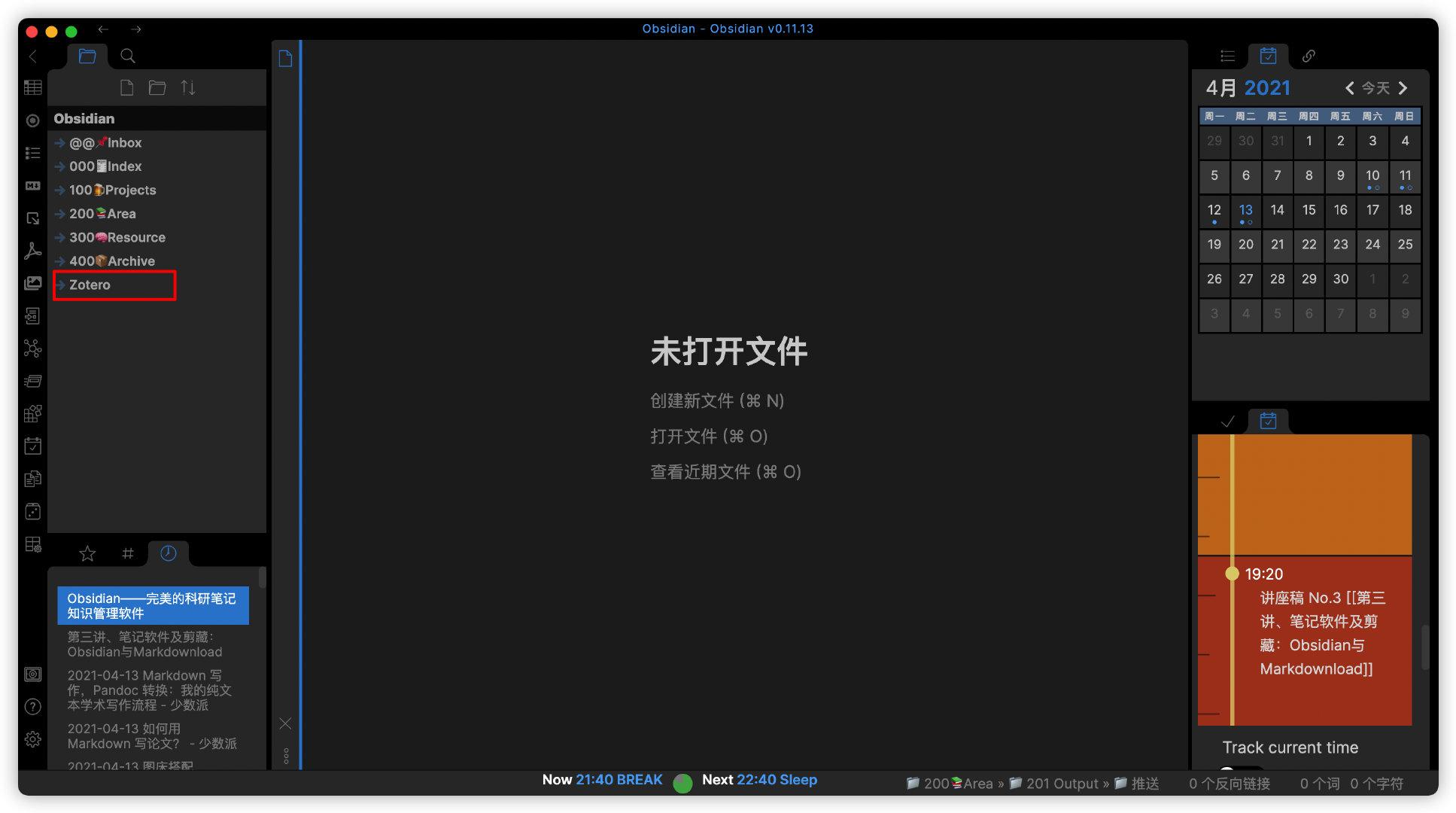Select April 15 in the calendar
The image size is (1456, 813).
tap(1309, 210)
